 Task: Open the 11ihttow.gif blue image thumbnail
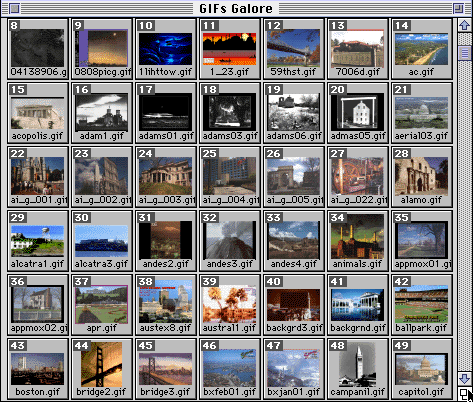click(x=166, y=49)
